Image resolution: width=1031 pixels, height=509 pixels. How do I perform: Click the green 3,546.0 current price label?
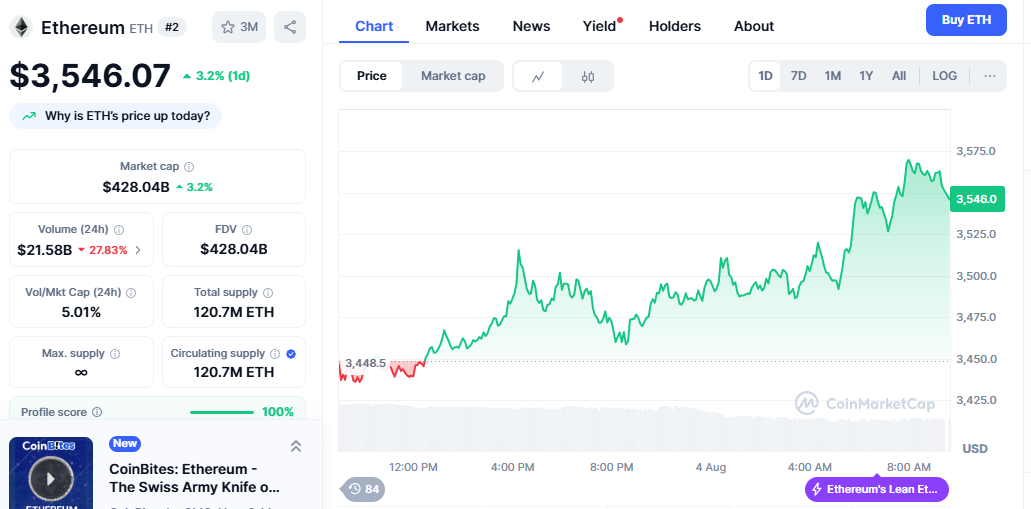977,199
